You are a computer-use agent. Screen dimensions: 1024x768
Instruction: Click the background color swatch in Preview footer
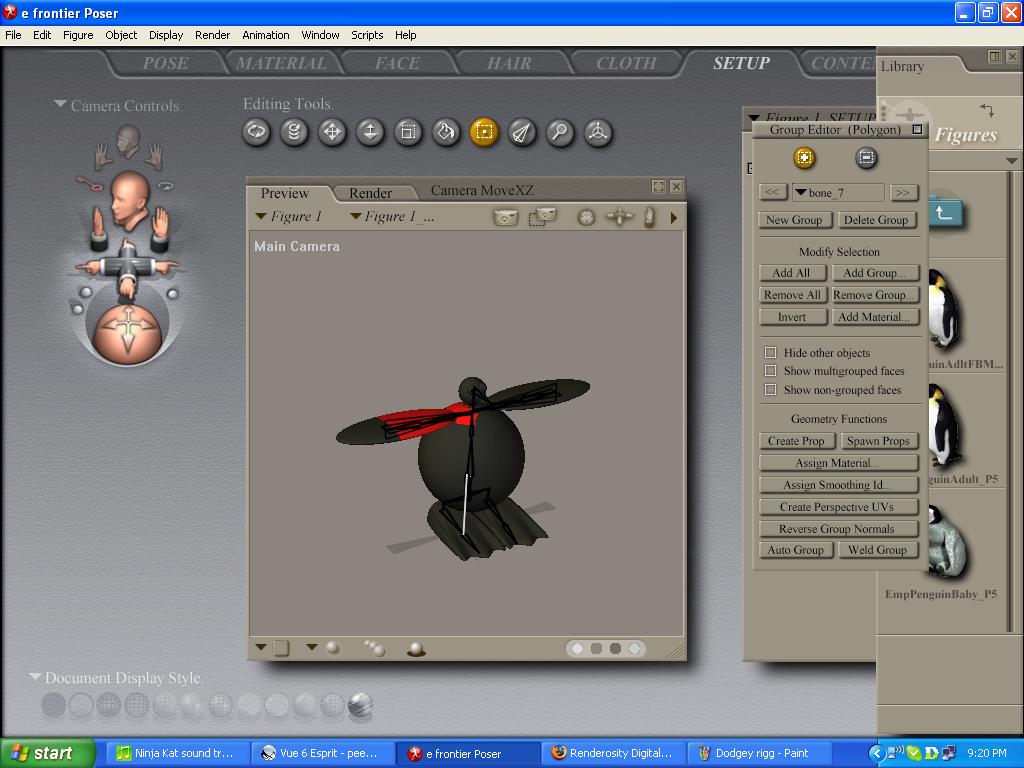pyautogui.click(x=281, y=648)
